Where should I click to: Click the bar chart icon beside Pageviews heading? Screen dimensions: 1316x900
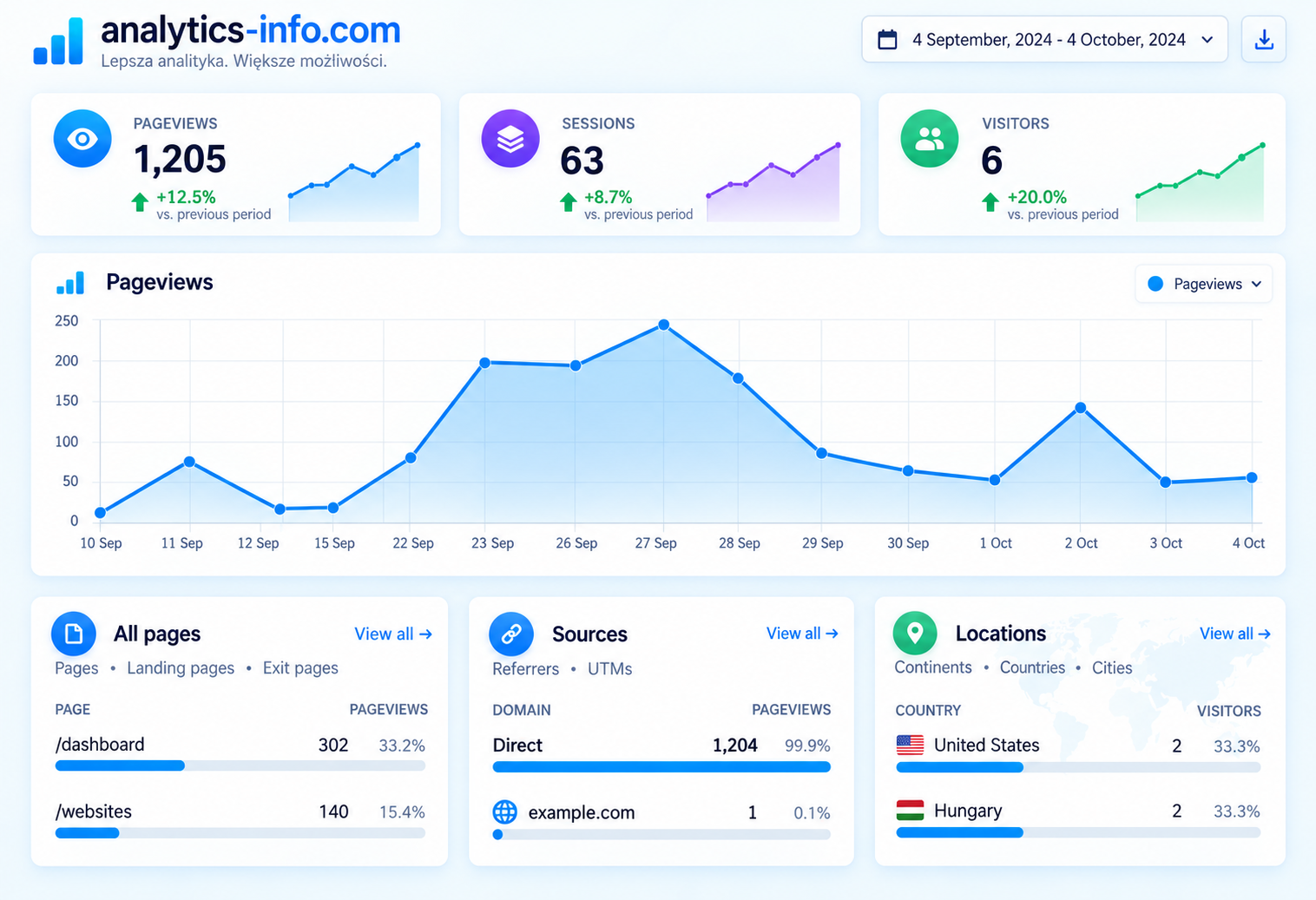click(x=70, y=283)
